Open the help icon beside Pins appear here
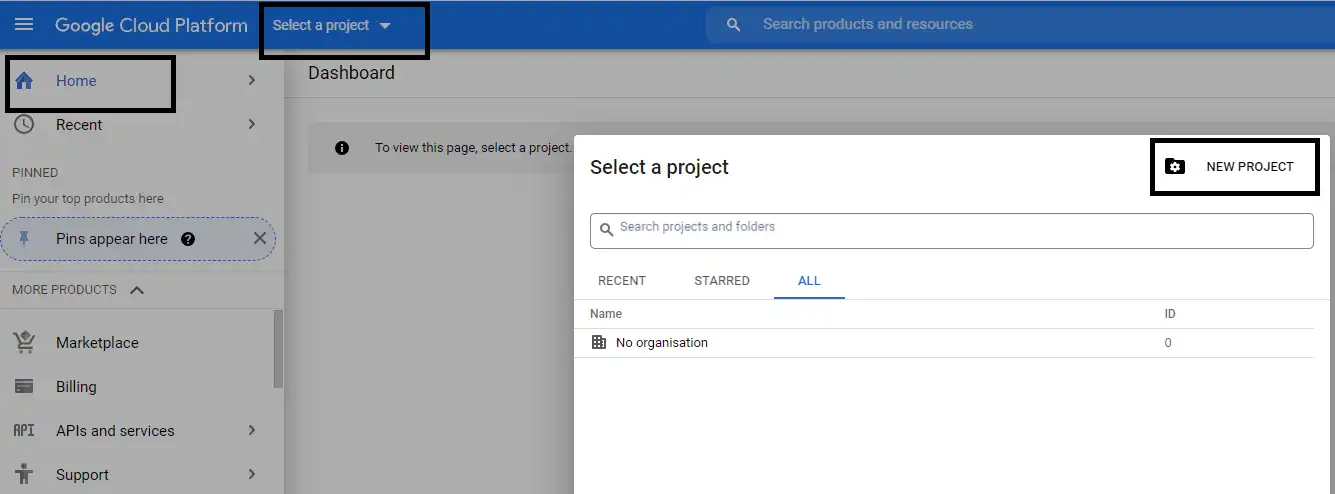1335x494 pixels. tap(188, 239)
